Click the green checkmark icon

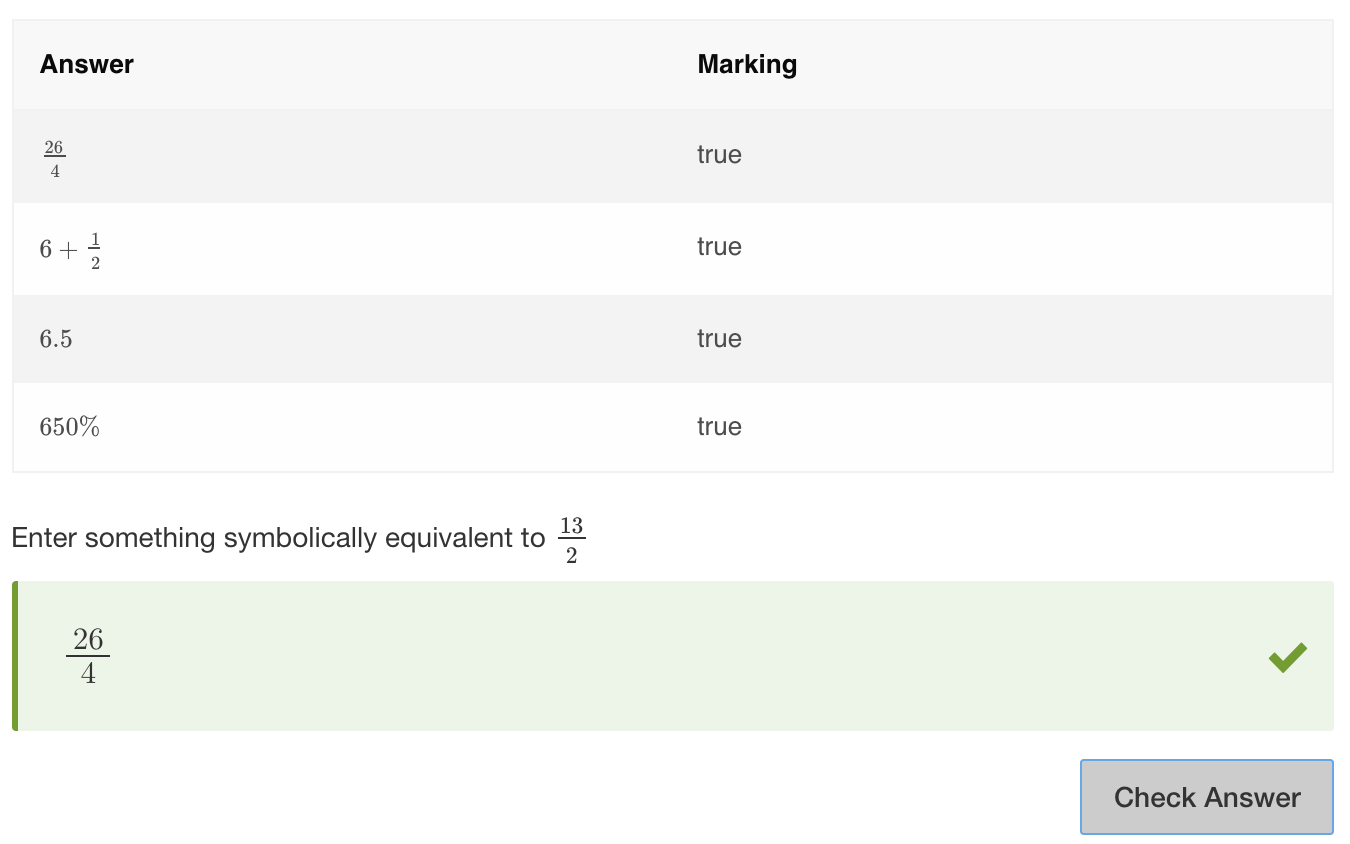pyautogui.click(x=1287, y=657)
